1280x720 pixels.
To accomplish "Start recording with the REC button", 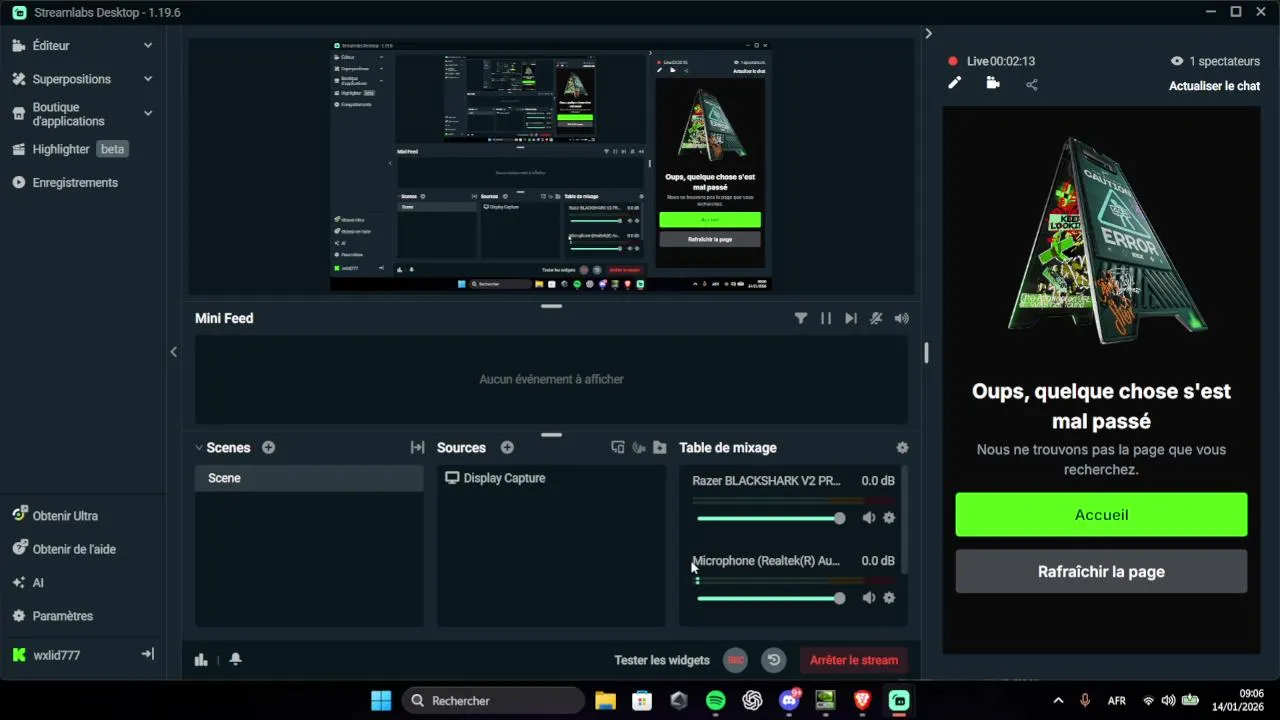I will coord(736,660).
